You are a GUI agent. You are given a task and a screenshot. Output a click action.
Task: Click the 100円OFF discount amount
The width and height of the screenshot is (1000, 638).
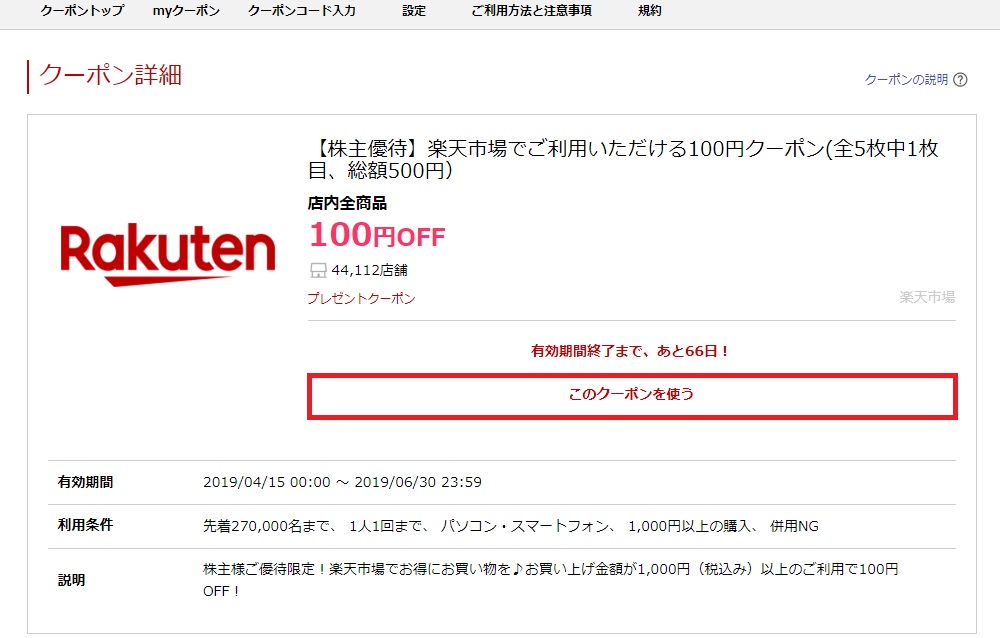(x=377, y=235)
